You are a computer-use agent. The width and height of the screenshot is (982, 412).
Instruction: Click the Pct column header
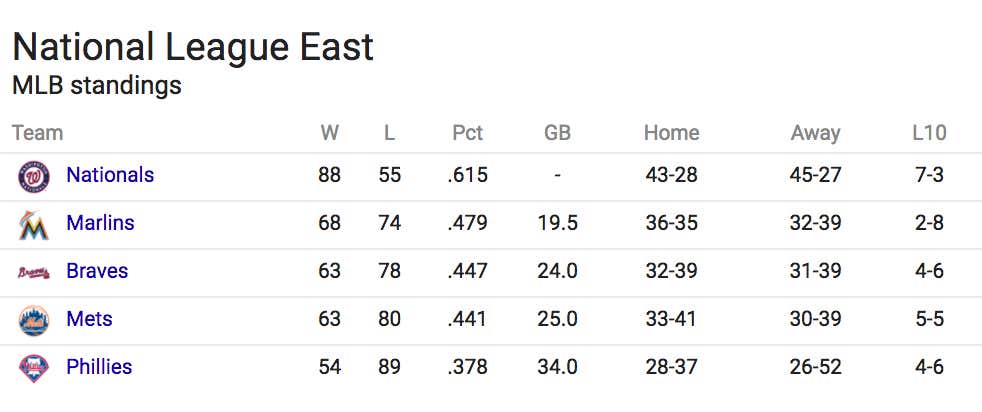click(x=468, y=133)
